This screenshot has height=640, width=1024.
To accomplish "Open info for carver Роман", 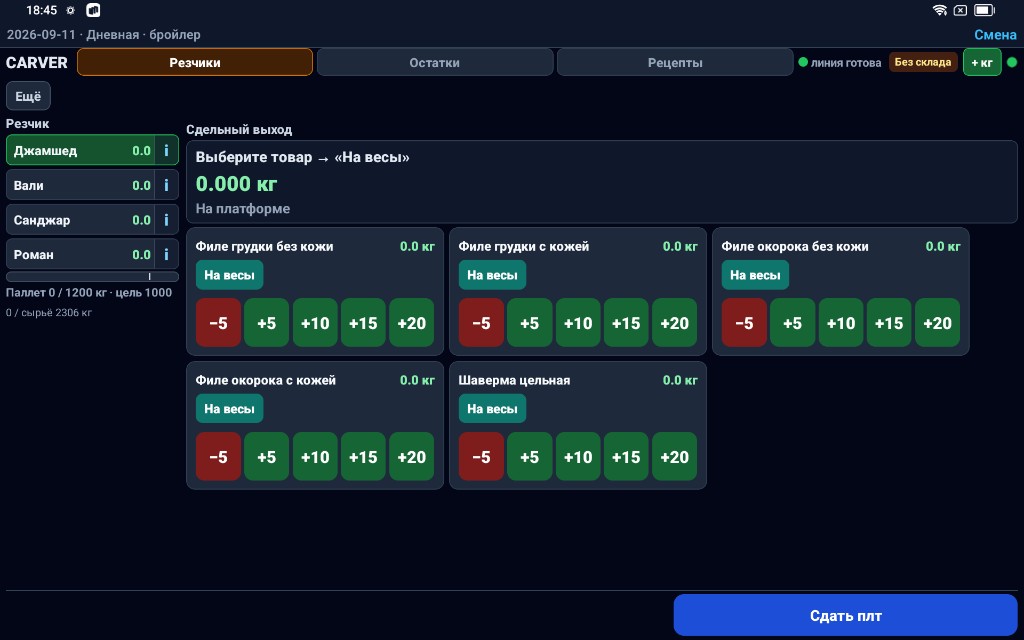I will pyautogui.click(x=167, y=255).
